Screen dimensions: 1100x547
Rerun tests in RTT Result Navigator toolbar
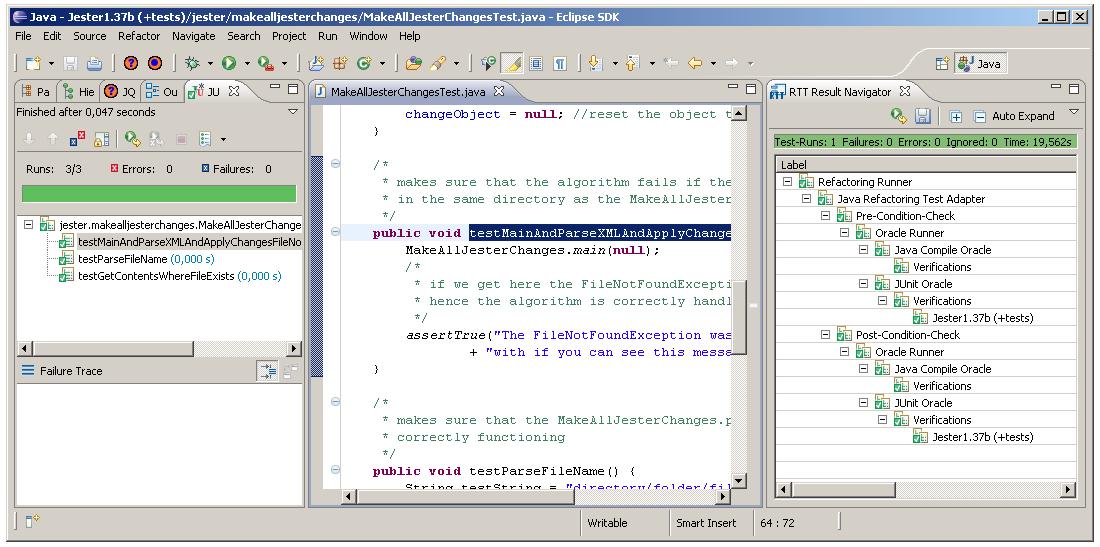[900, 116]
